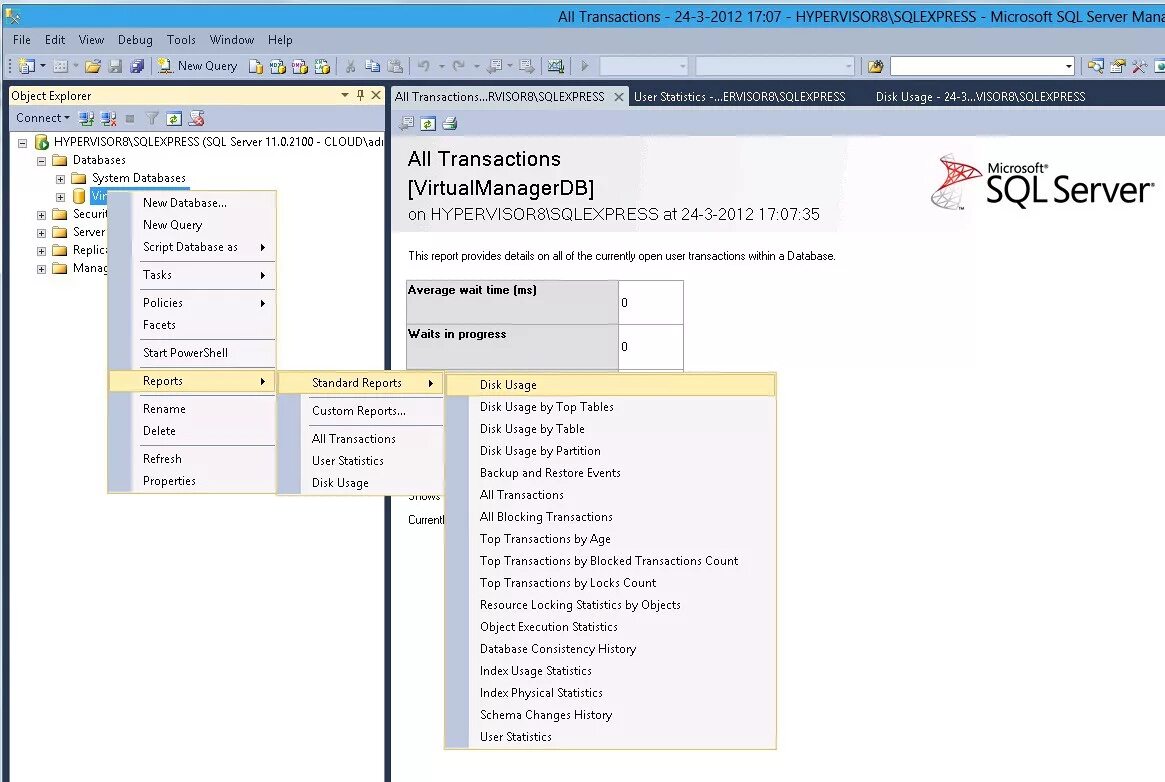1165x782 pixels.
Task: Switch to the Disk Usage report tab
Action: tap(980, 97)
